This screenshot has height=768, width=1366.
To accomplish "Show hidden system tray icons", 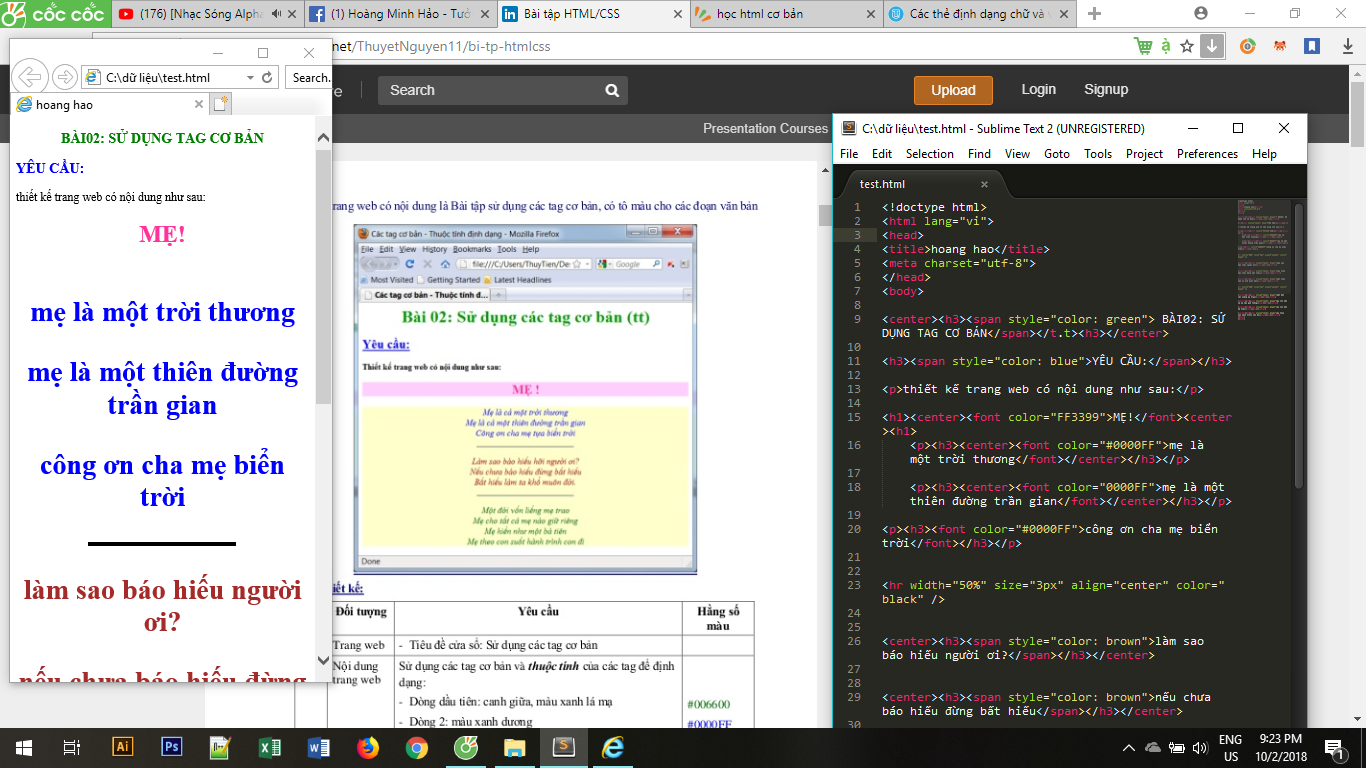I will pos(1129,747).
